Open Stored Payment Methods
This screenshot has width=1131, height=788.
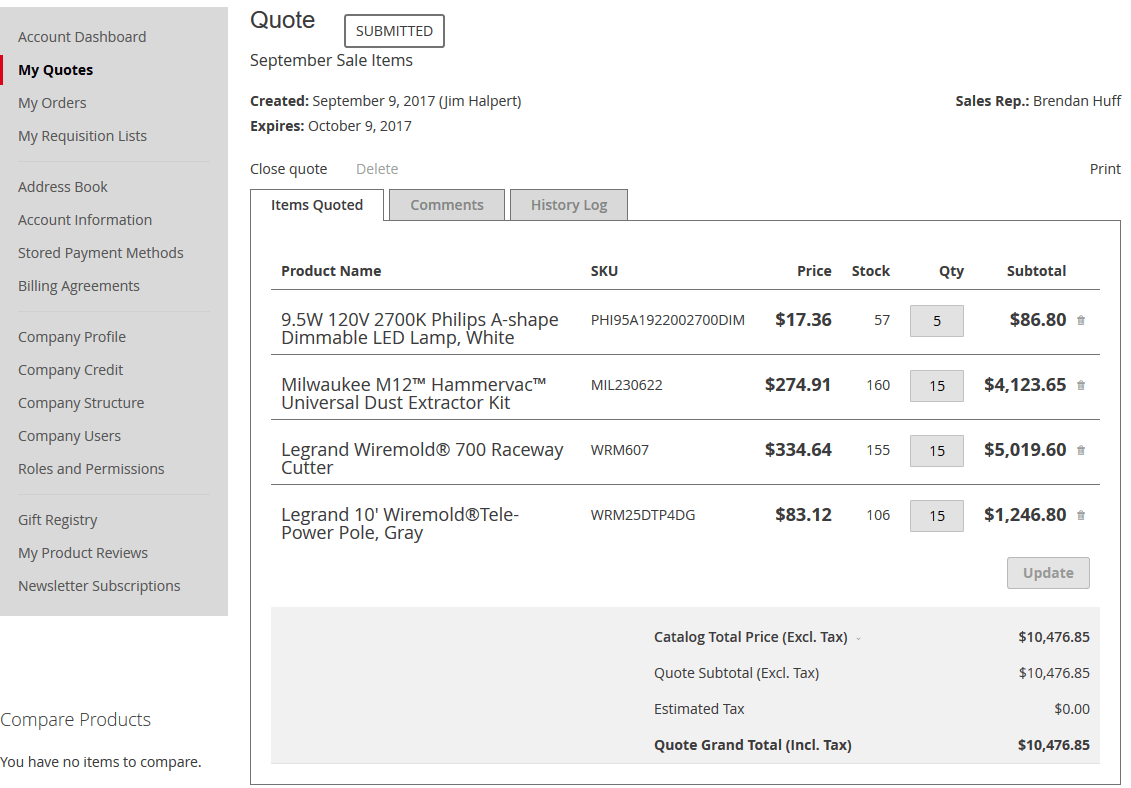[x=101, y=253]
